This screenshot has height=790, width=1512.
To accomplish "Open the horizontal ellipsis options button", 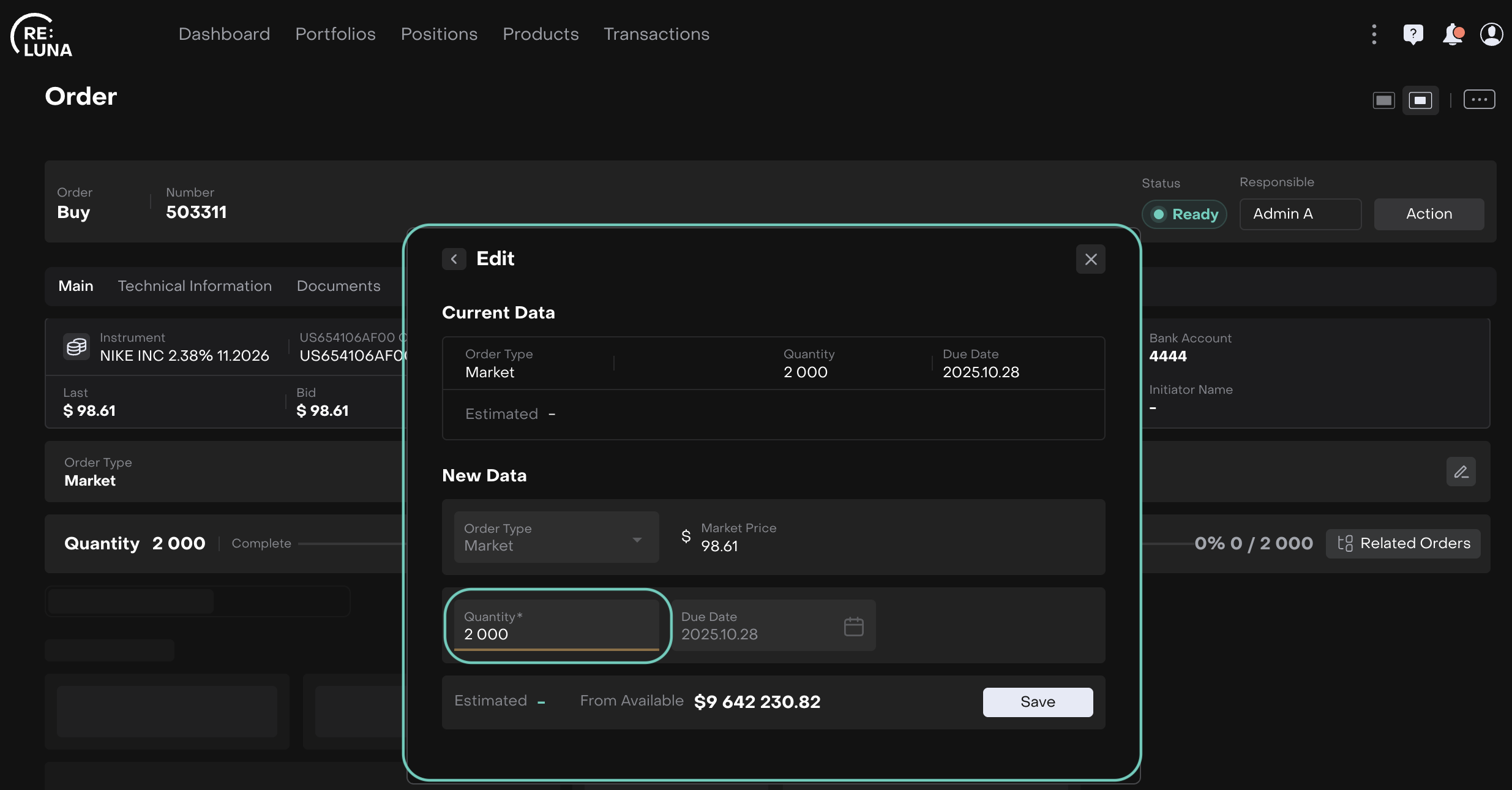I will coord(1479,100).
